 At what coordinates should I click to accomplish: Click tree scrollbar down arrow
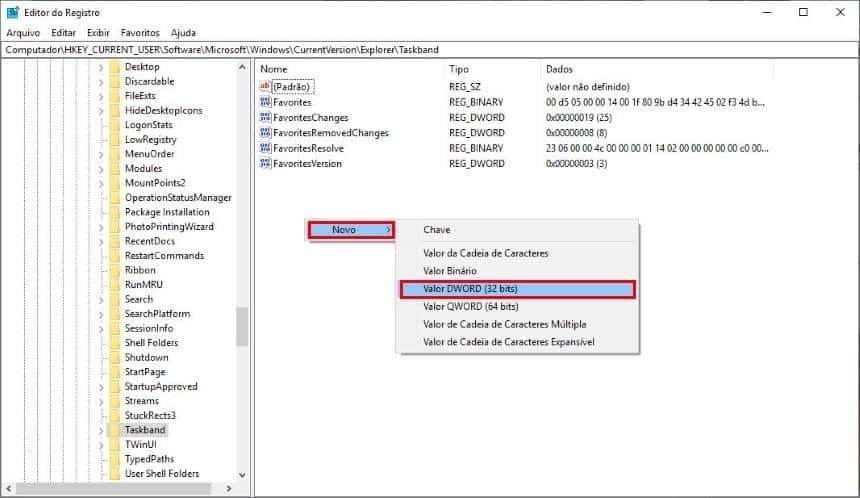tap(242, 475)
